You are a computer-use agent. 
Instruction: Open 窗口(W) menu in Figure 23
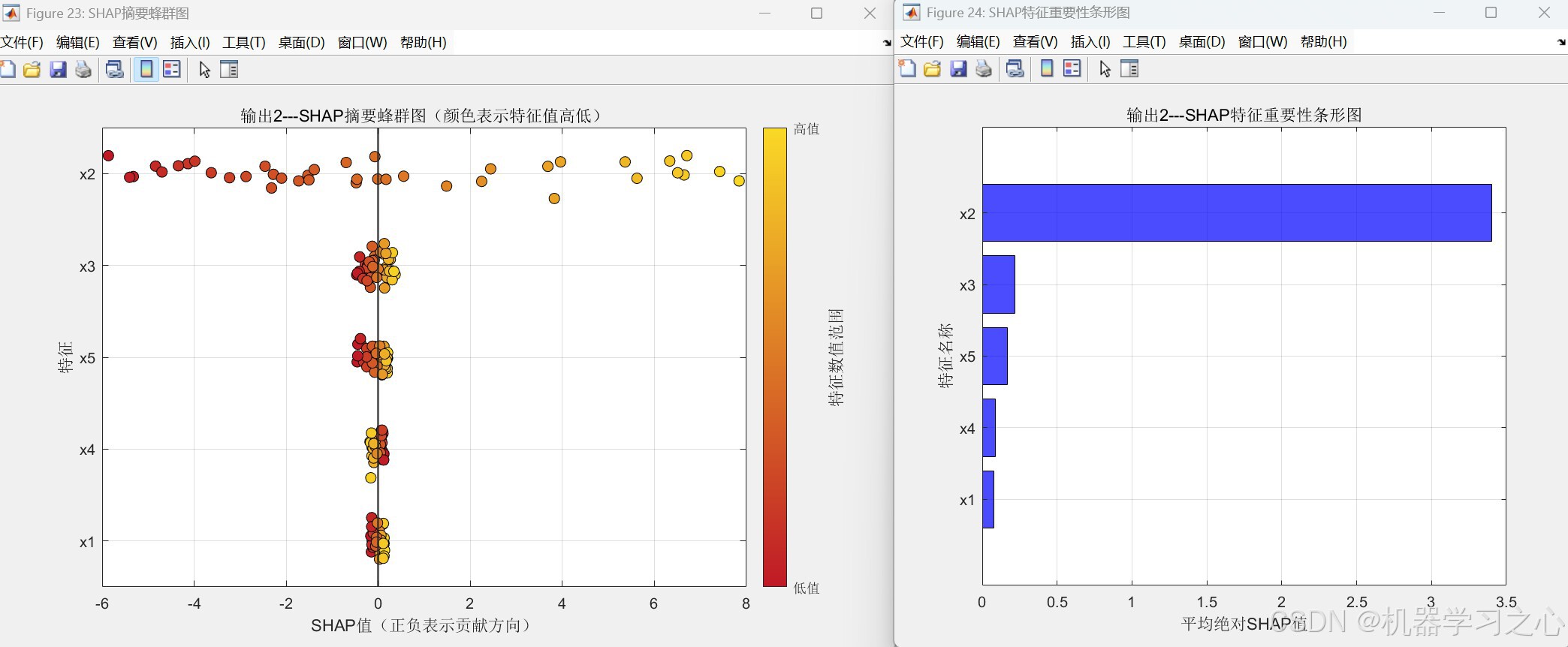tap(363, 43)
